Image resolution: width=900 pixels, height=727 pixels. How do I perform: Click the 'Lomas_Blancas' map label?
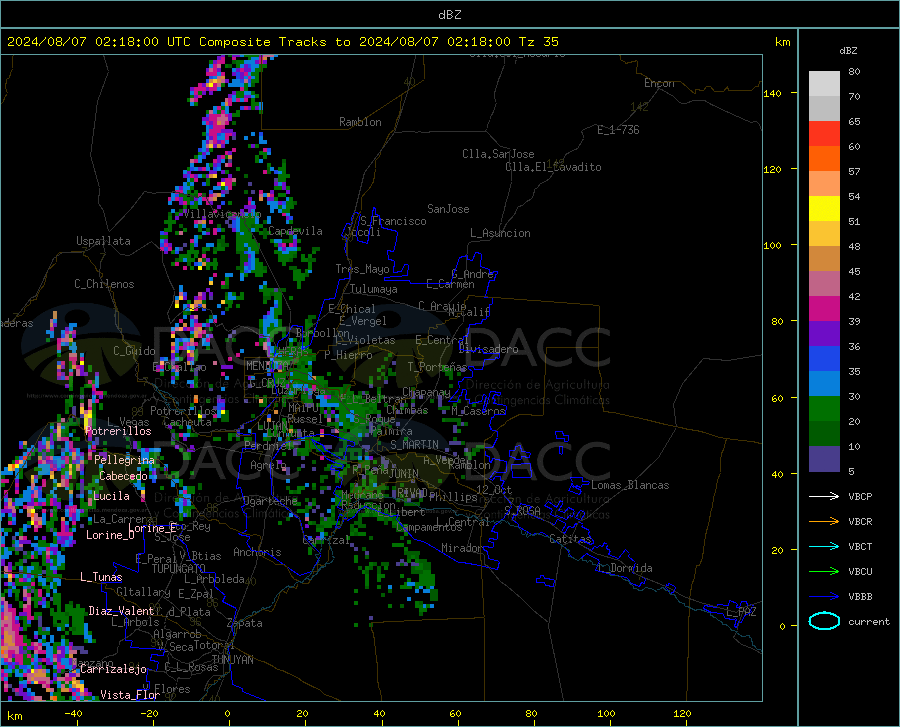tap(630, 485)
